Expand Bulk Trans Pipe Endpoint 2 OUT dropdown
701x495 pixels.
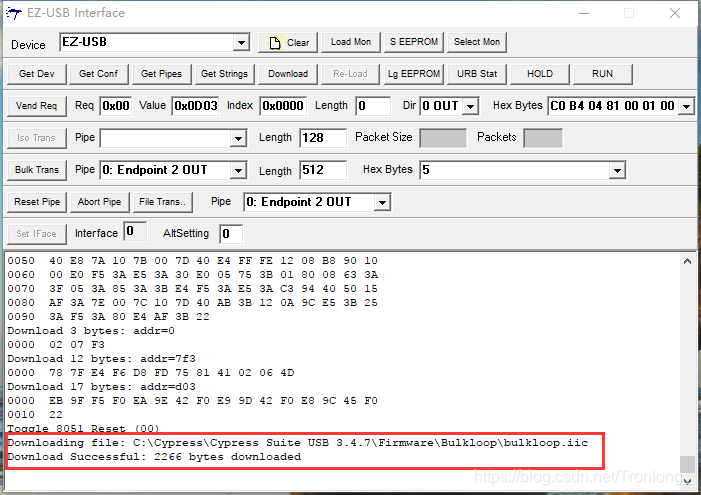click(x=238, y=170)
